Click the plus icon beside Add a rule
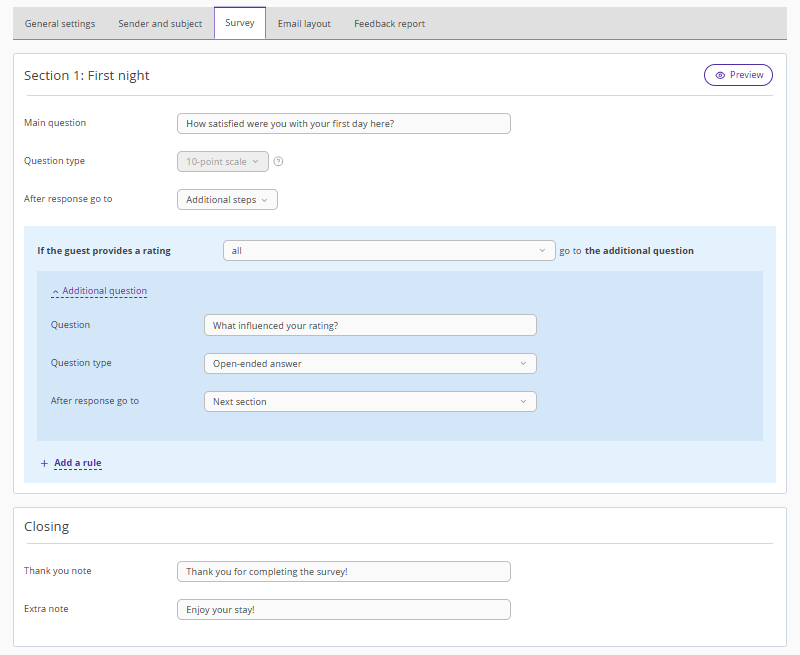800x655 pixels. point(44,463)
